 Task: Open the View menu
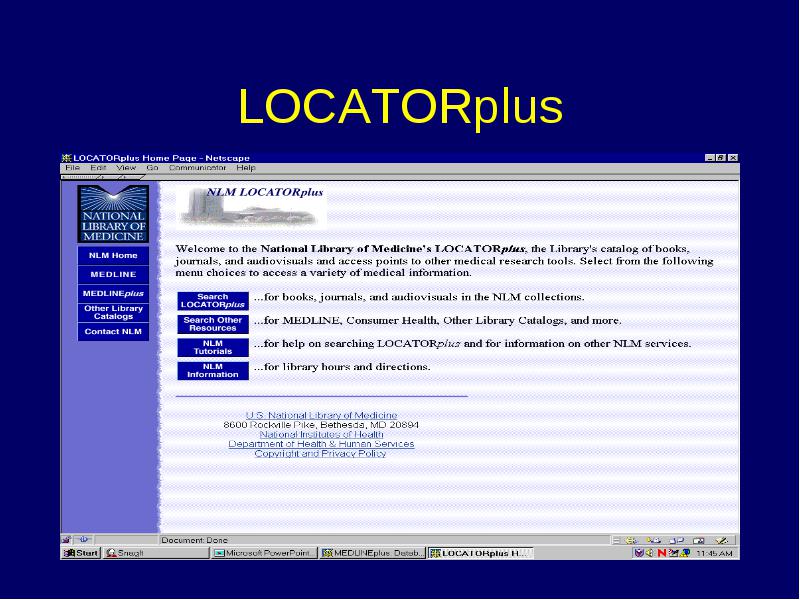tap(126, 168)
